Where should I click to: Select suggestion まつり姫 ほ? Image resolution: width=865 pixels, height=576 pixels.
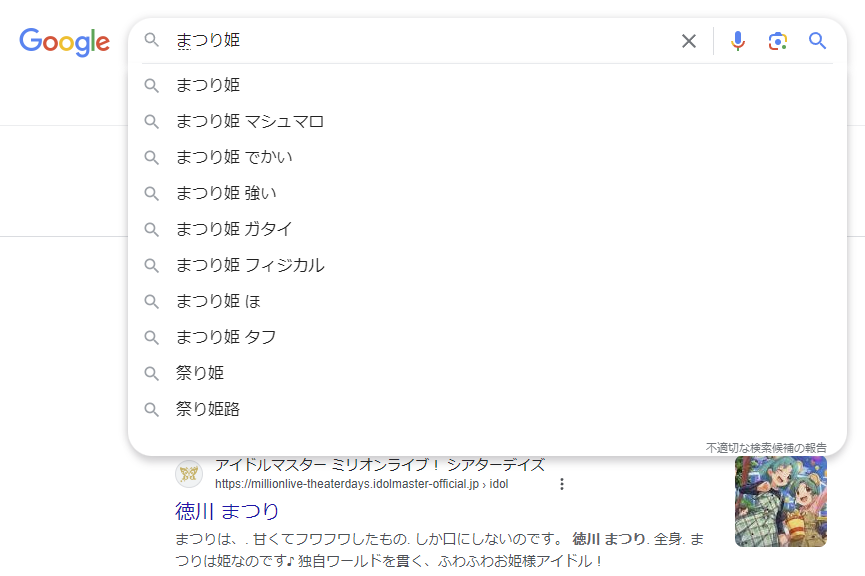pos(487,301)
